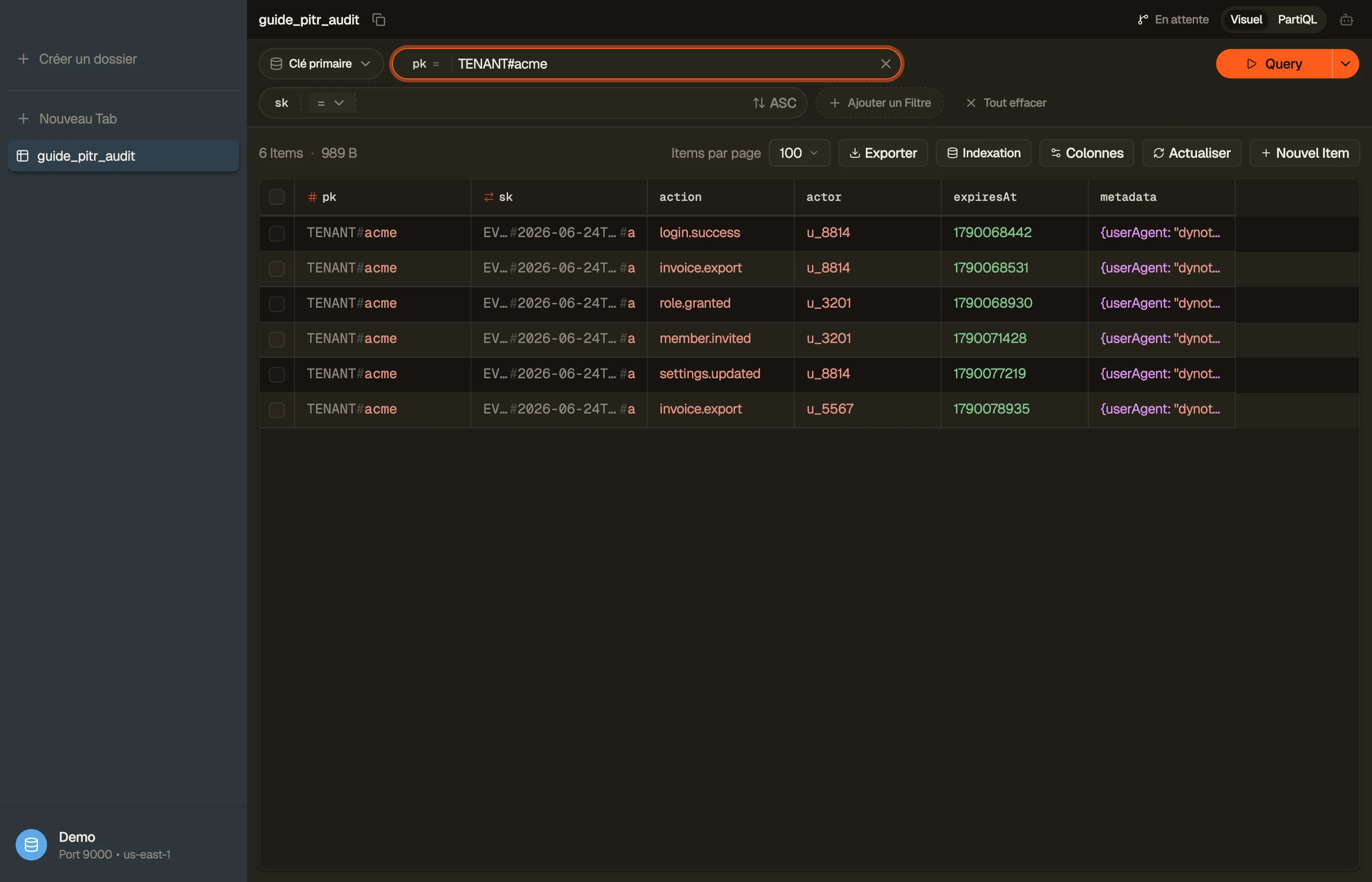Click the En attente branch icon
This screenshot has height=882, width=1372.
point(1142,20)
